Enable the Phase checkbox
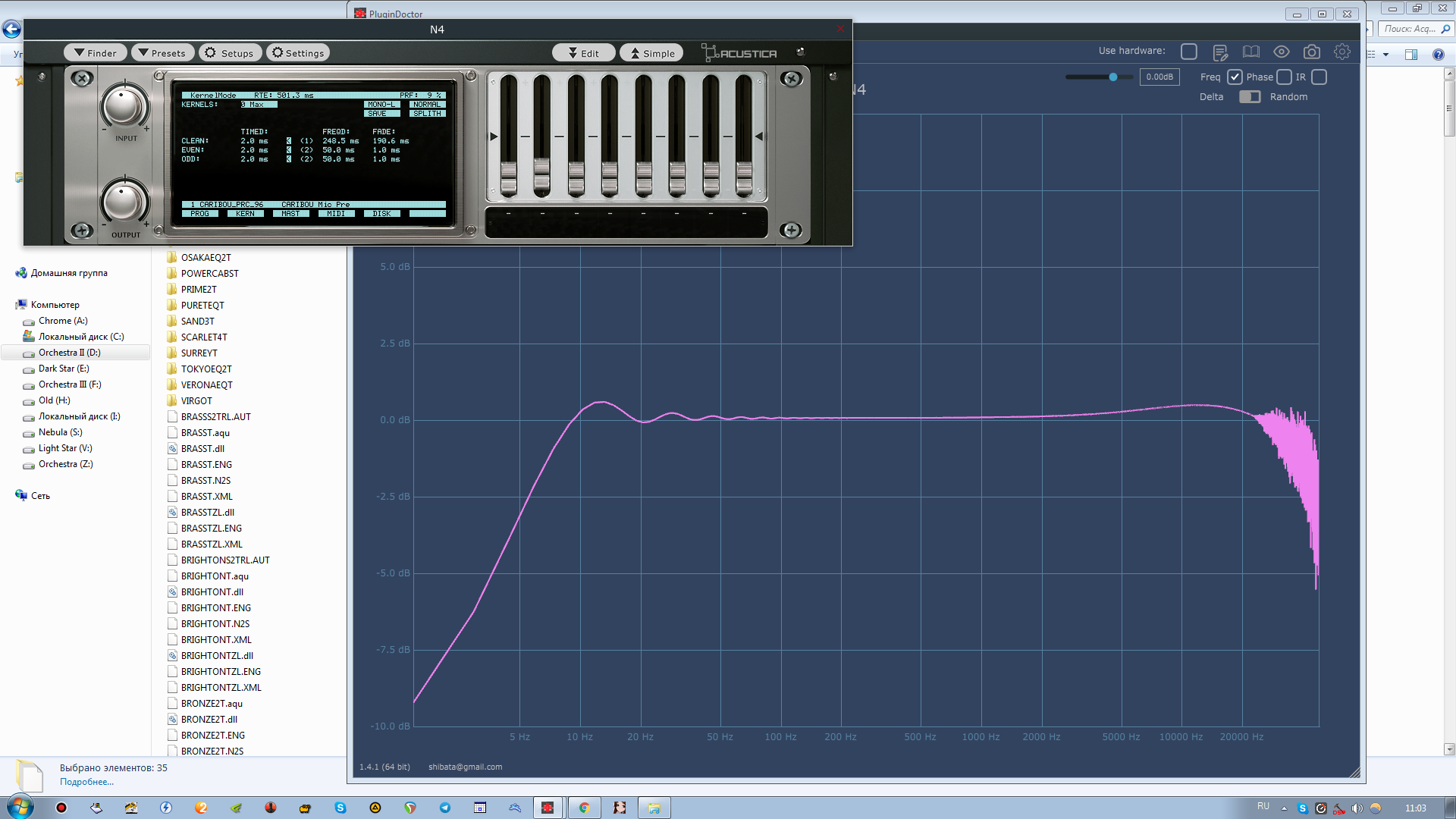The image size is (1456, 819). pos(1284,77)
